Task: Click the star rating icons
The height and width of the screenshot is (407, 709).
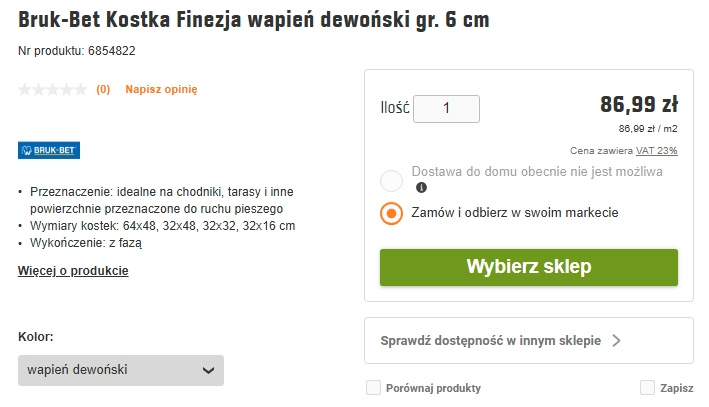Action: [x=52, y=90]
